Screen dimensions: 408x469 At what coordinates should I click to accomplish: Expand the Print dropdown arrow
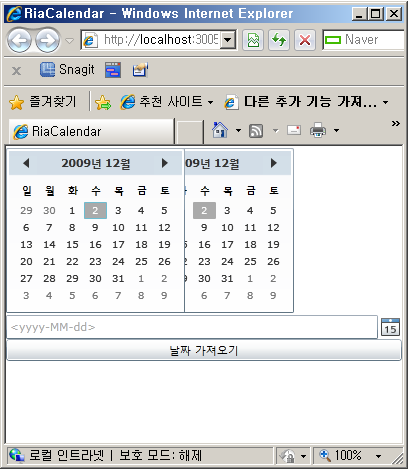pos(336,130)
